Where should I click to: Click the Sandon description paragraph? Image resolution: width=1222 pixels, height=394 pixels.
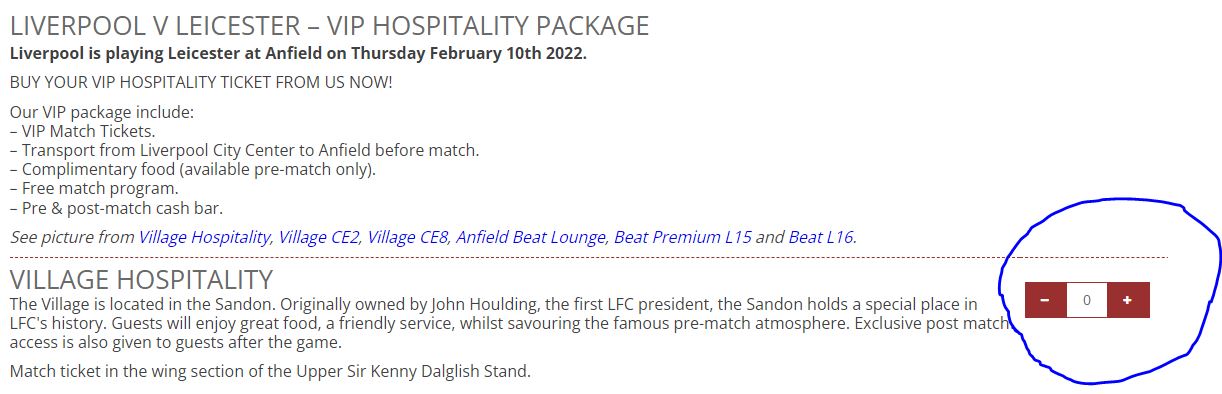click(x=510, y=323)
